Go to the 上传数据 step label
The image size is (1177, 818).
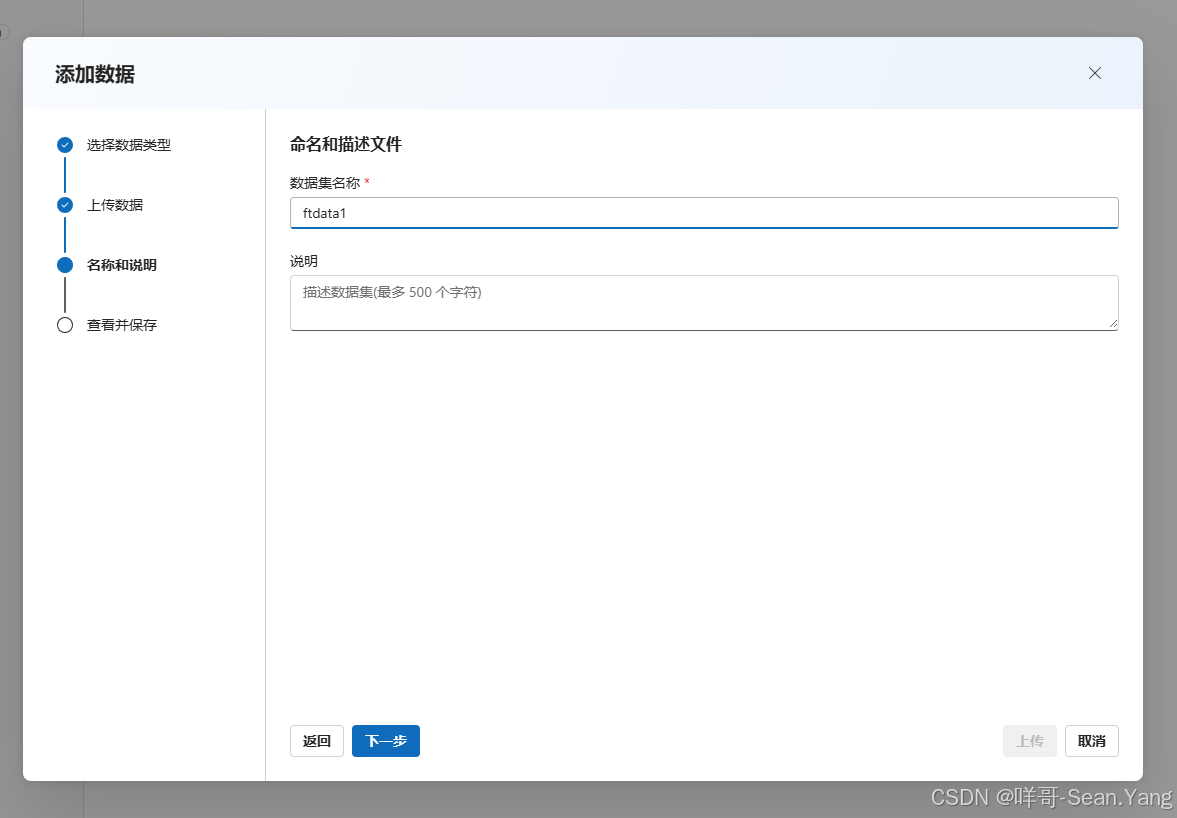(x=115, y=205)
